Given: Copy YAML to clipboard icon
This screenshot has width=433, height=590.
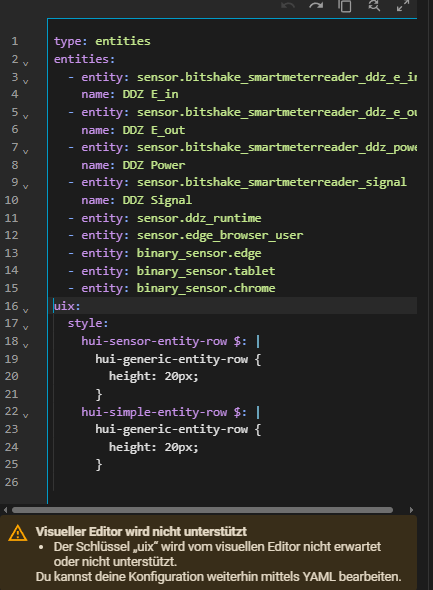Looking at the screenshot, I should (x=345, y=6).
